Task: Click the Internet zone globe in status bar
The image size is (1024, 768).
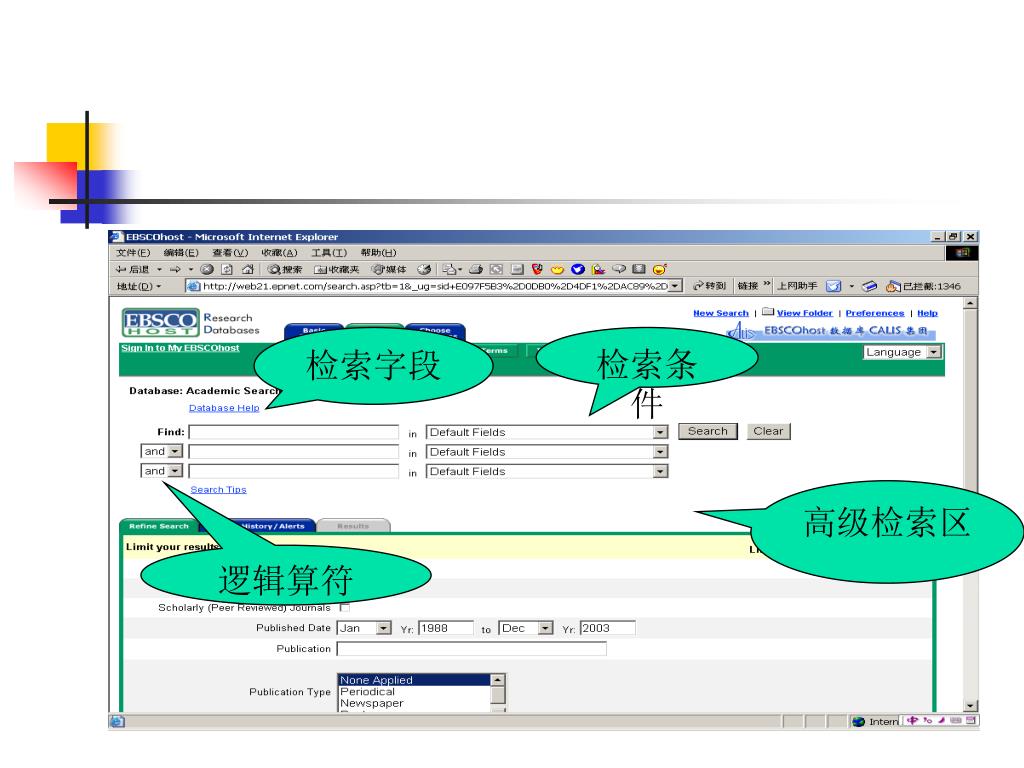Action: (859, 722)
